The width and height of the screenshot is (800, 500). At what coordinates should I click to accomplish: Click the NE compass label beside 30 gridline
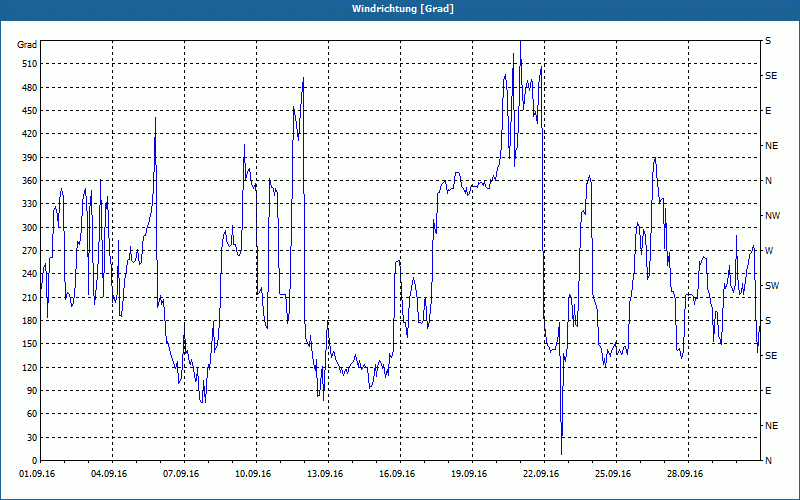click(x=771, y=426)
